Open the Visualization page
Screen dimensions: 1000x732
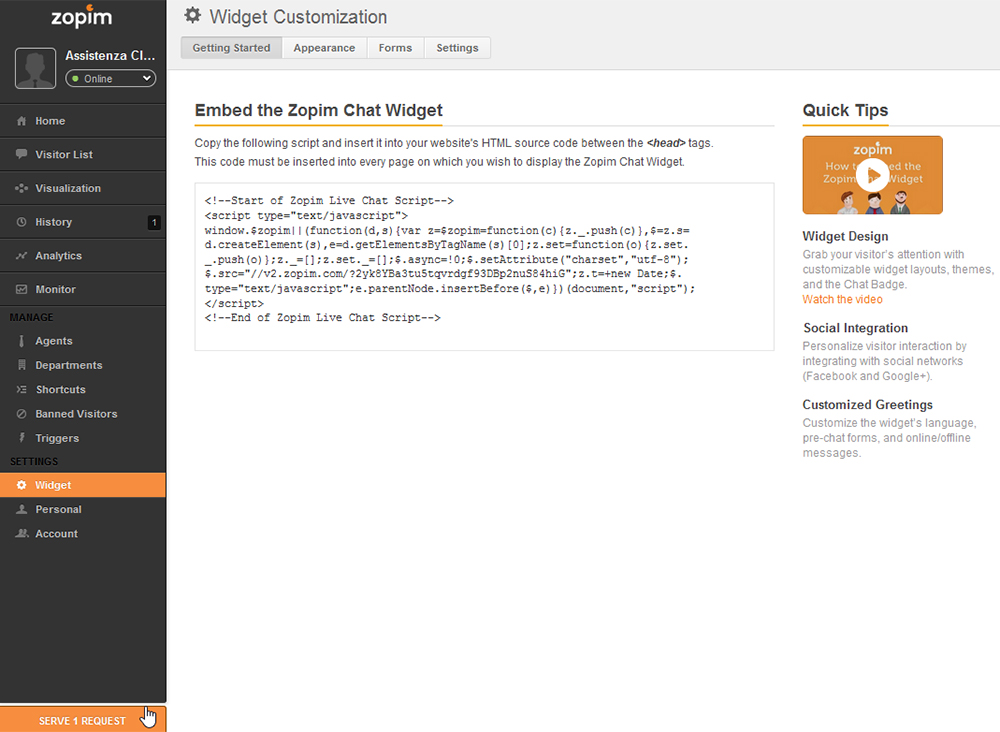pyautogui.click(x=83, y=188)
